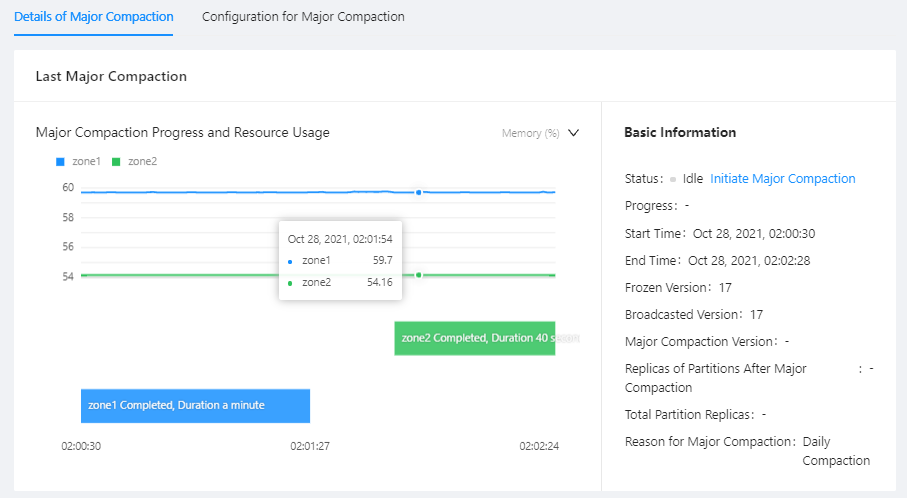The image size is (907, 498).
Task: Click the zone2 data point marker on green line
Action: (418, 275)
